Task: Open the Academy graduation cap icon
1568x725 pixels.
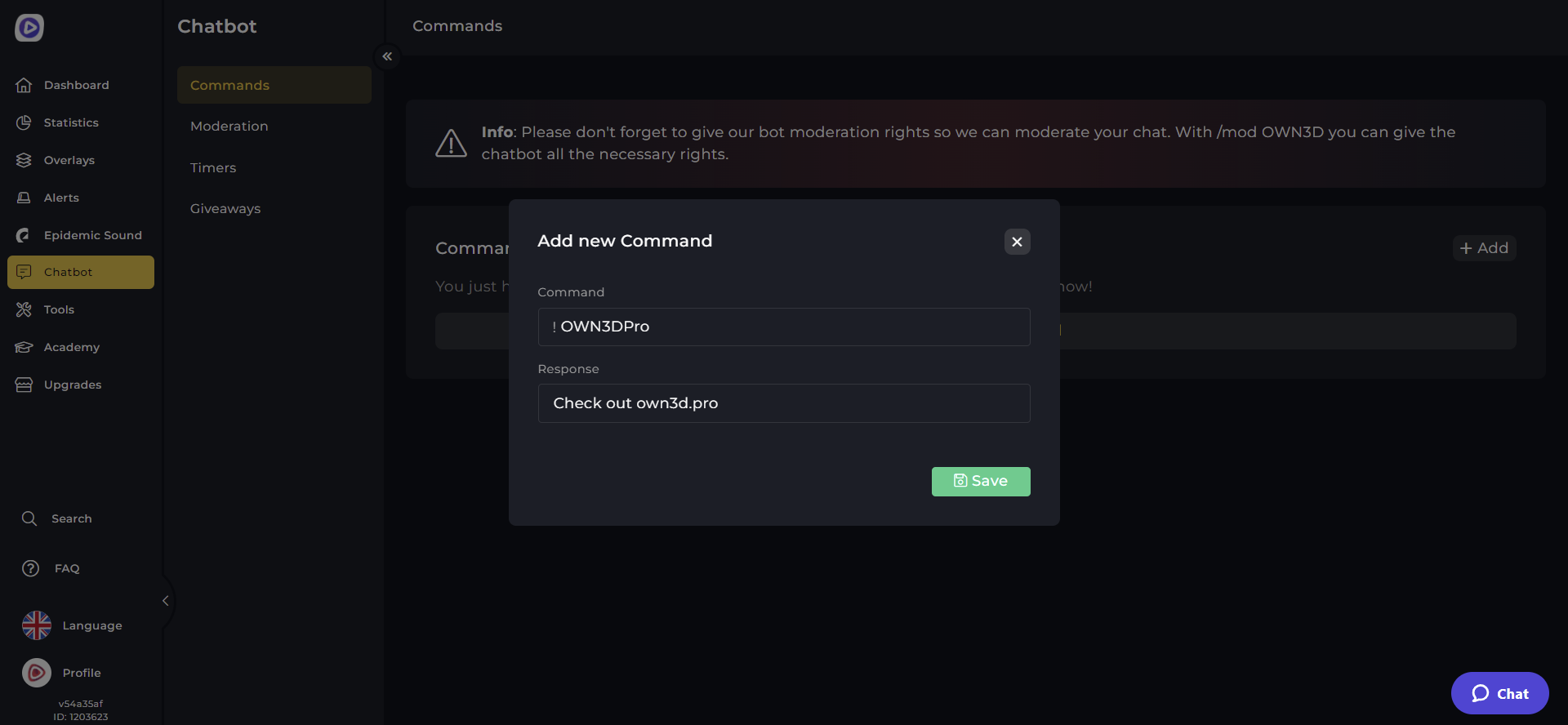Action: pyautogui.click(x=24, y=347)
